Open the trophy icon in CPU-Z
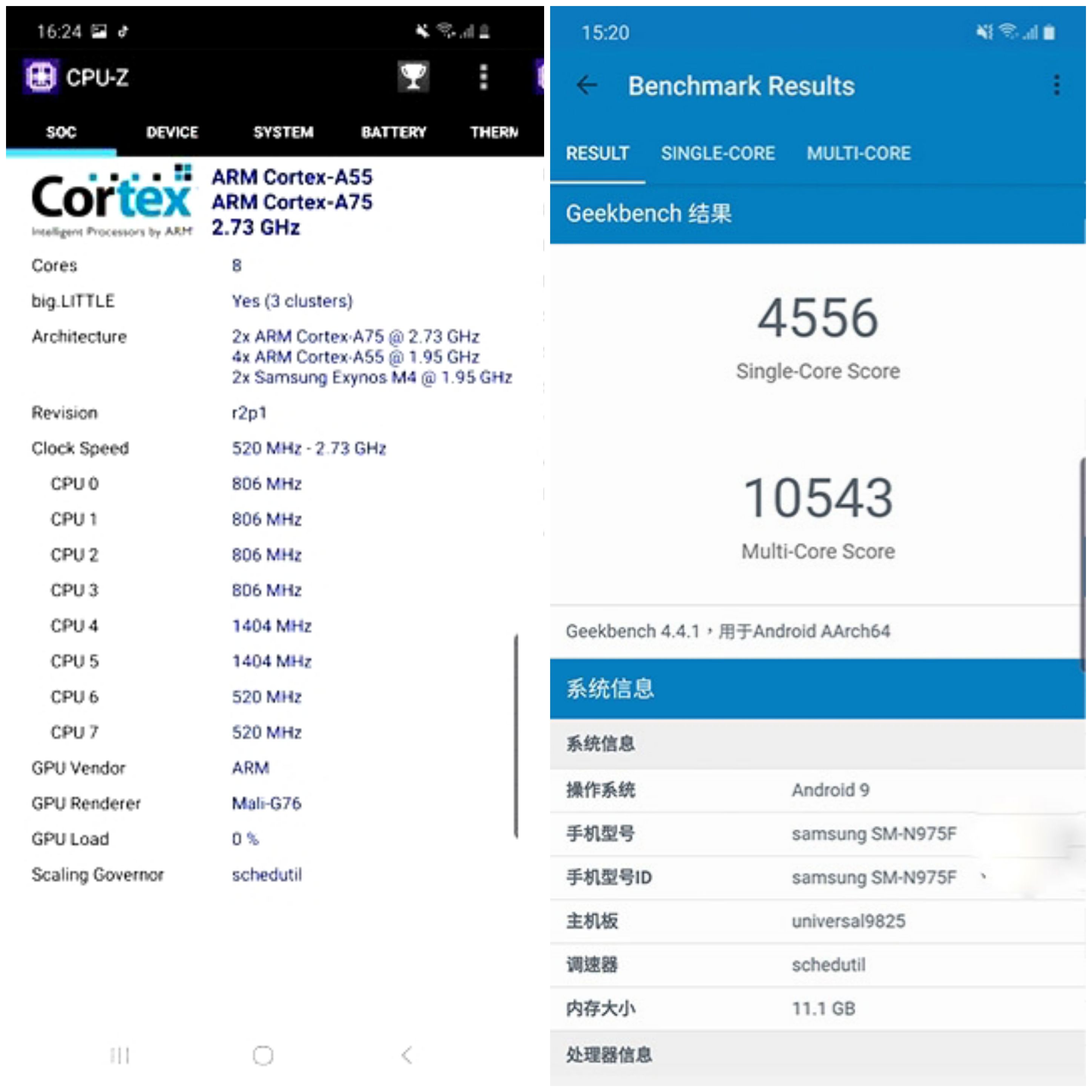 (413, 76)
